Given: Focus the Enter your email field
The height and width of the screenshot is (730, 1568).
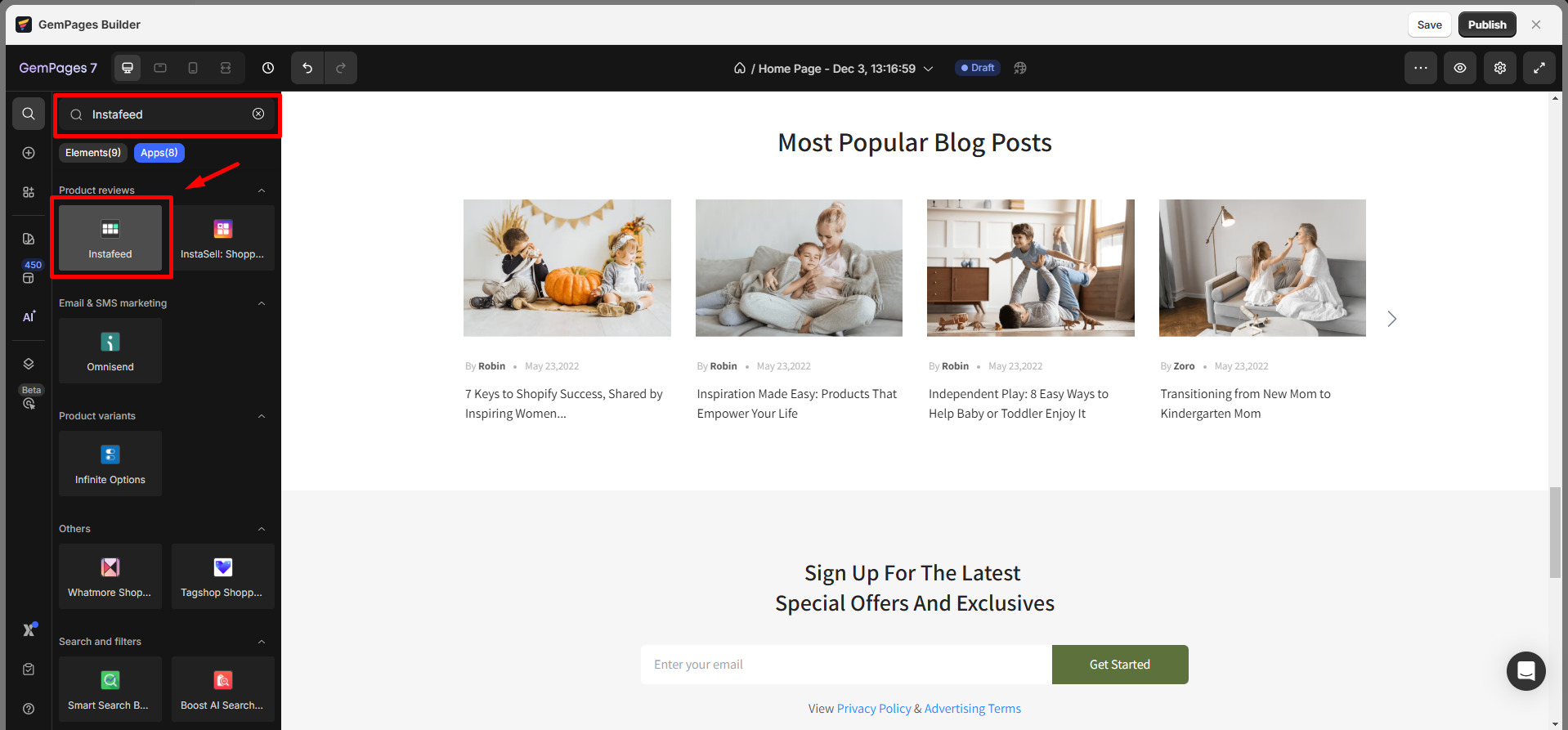Looking at the screenshot, I should [846, 665].
